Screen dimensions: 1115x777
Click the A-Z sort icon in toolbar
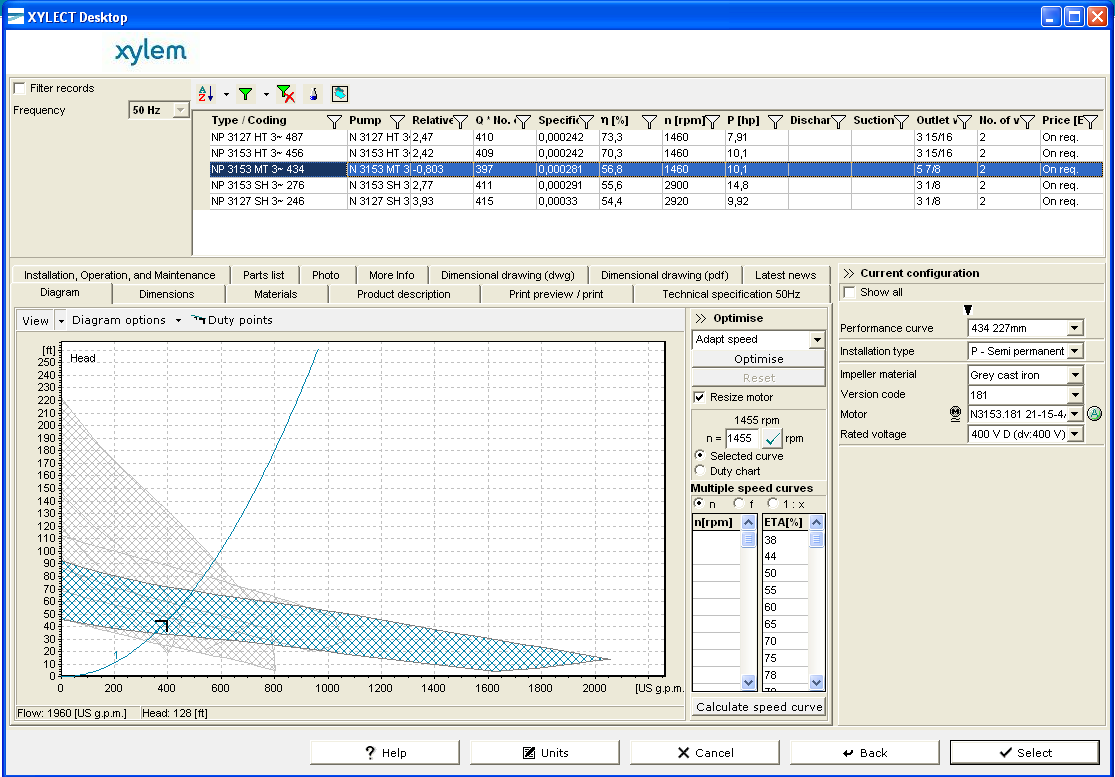point(206,94)
